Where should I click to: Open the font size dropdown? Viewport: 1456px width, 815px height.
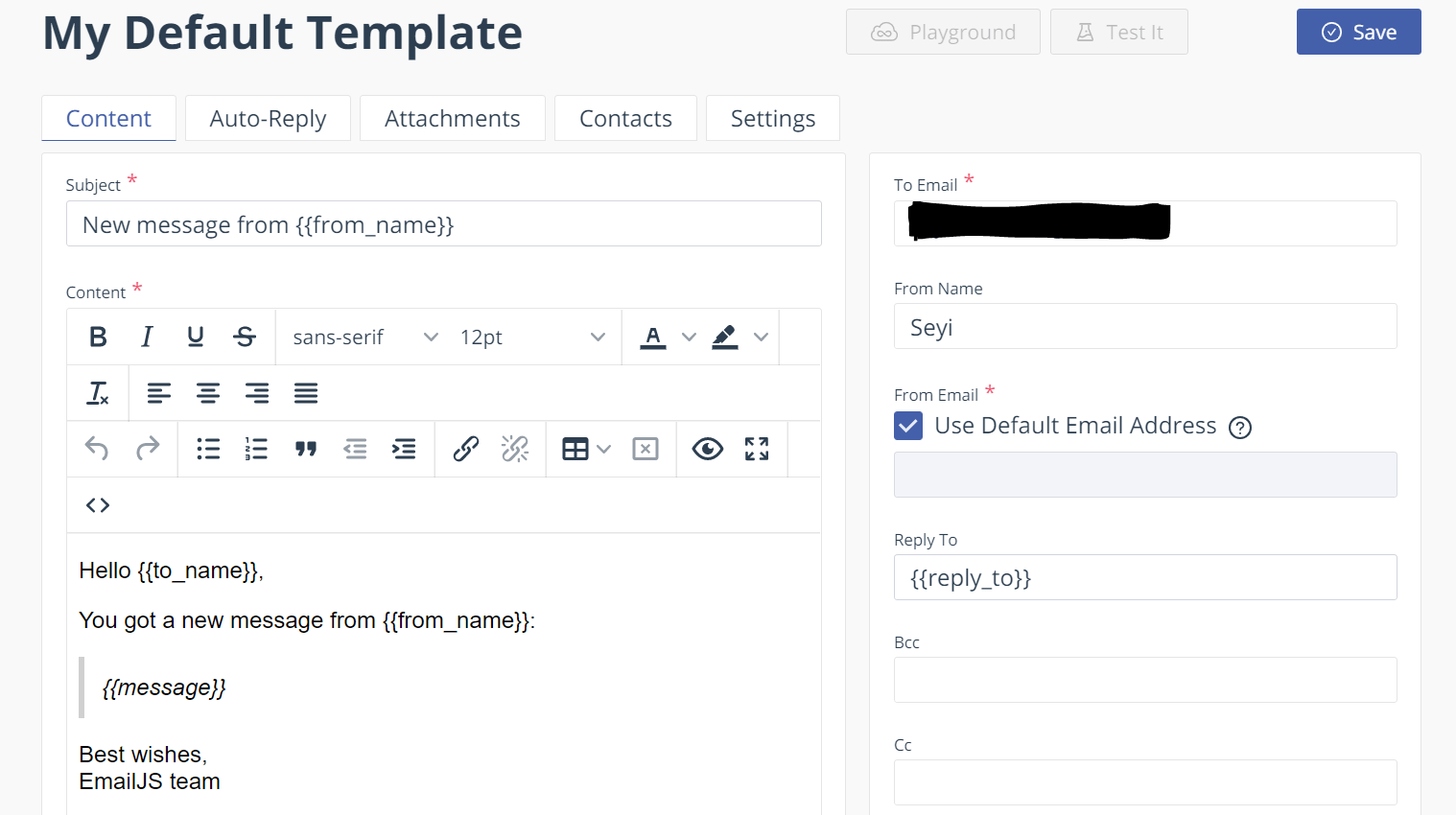pos(532,337)
